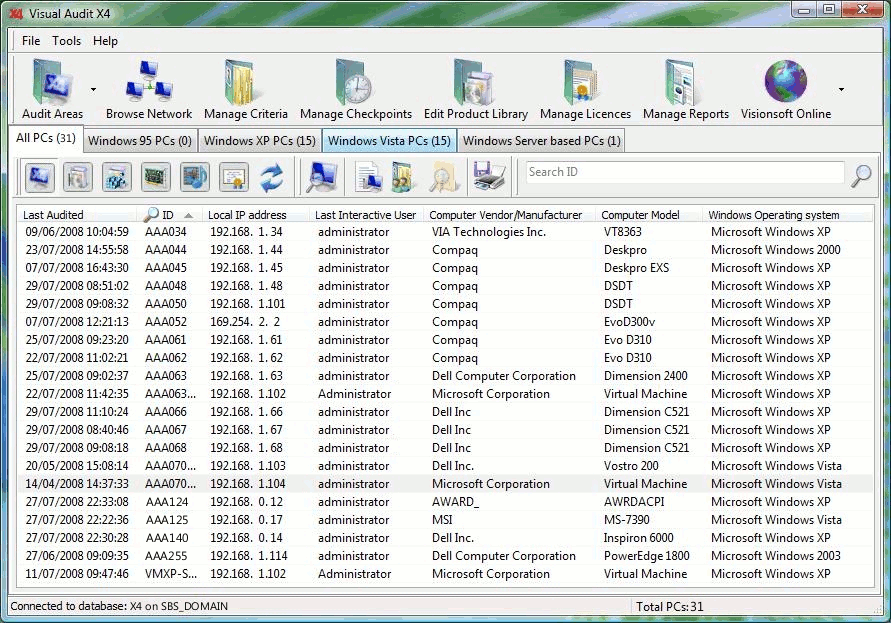This screenshot has height=623, width=891.
Task: Toggle the ID column sort arrow
Action: 189,215
